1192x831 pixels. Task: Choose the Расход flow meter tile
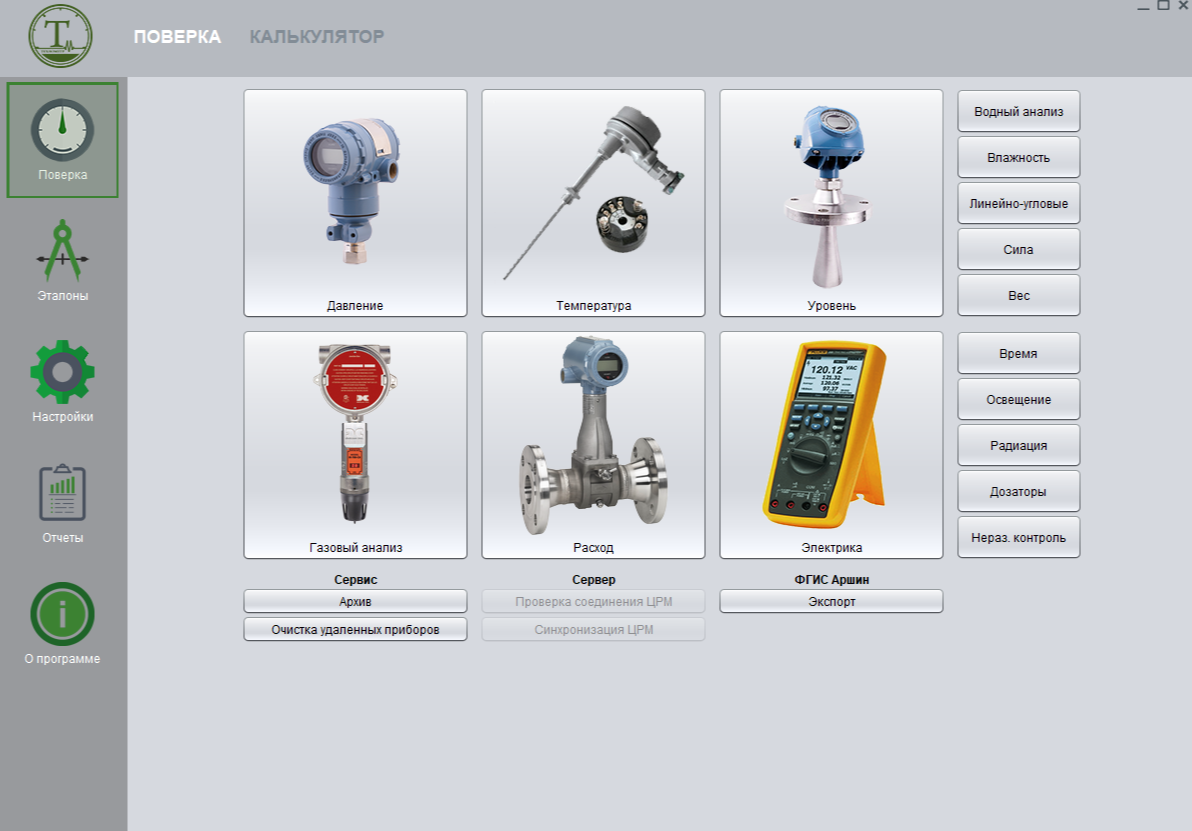[x=593, y=445]
